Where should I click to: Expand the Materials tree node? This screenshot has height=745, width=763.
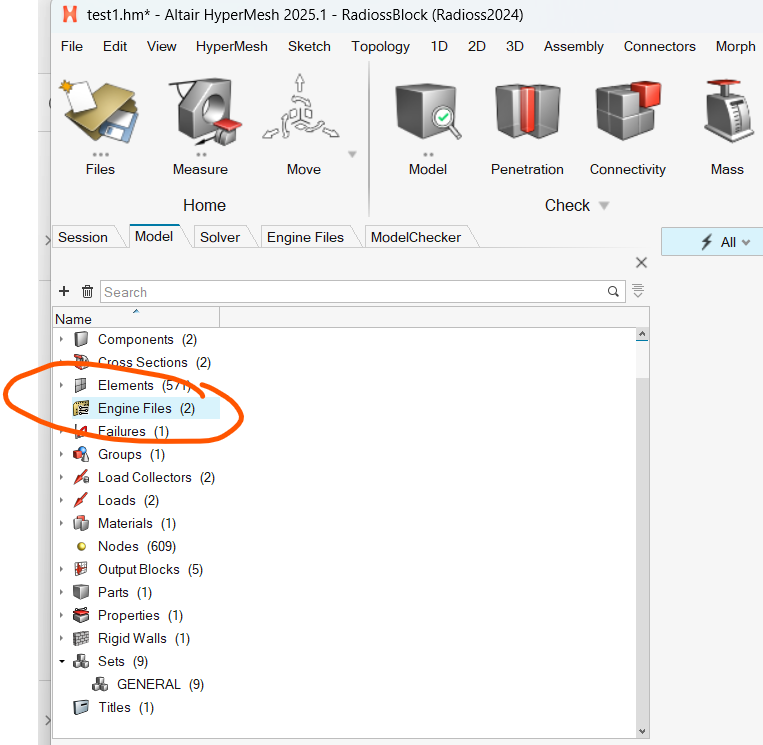61,523
